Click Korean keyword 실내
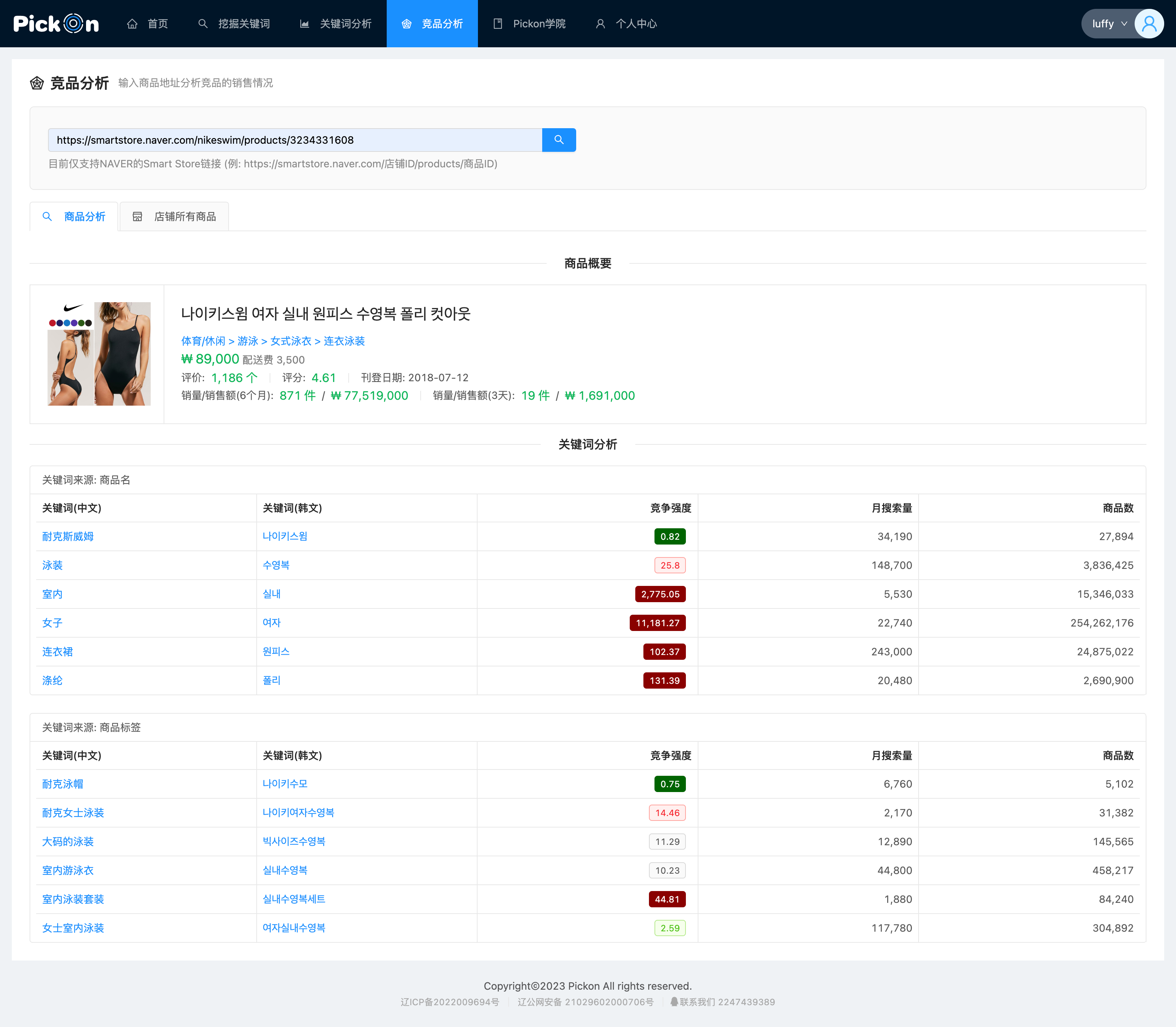 pyautogui.click(x=271, y=594)
